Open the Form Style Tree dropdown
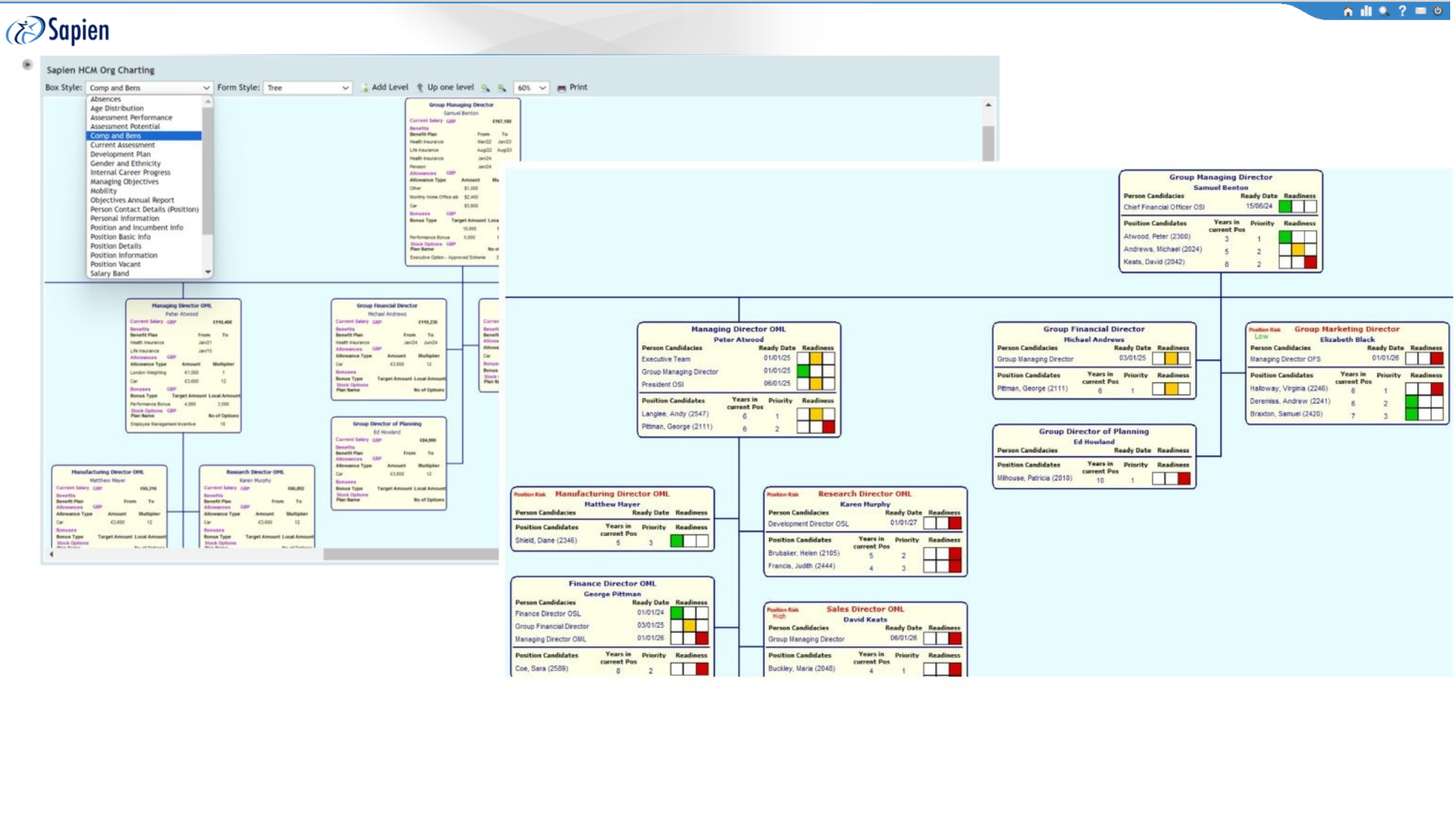This screenshot has width=1456, height=815. coord(308,88)
